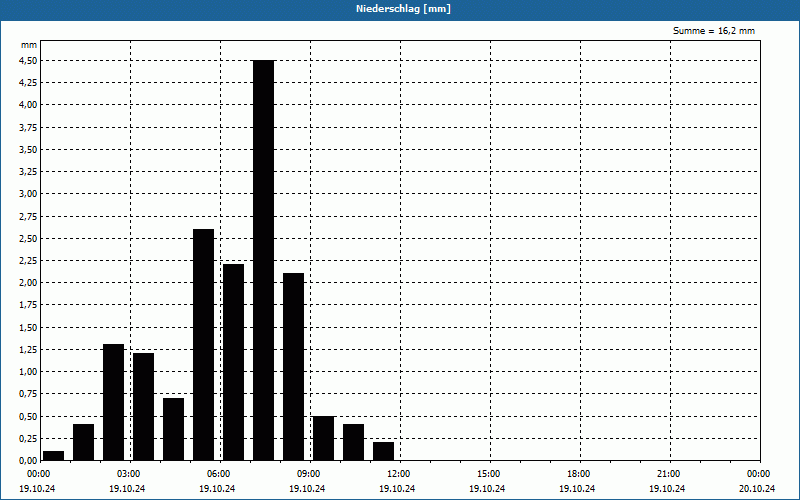Select the 'Summe = 16,2 mm' total label
The height and width of the screenshot is (500, 800).
point(714,31)
